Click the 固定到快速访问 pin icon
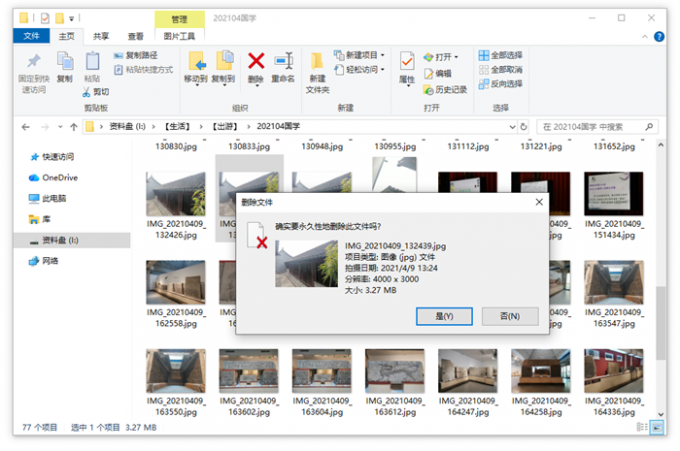 pyautogui.click(x=34, y=61)
